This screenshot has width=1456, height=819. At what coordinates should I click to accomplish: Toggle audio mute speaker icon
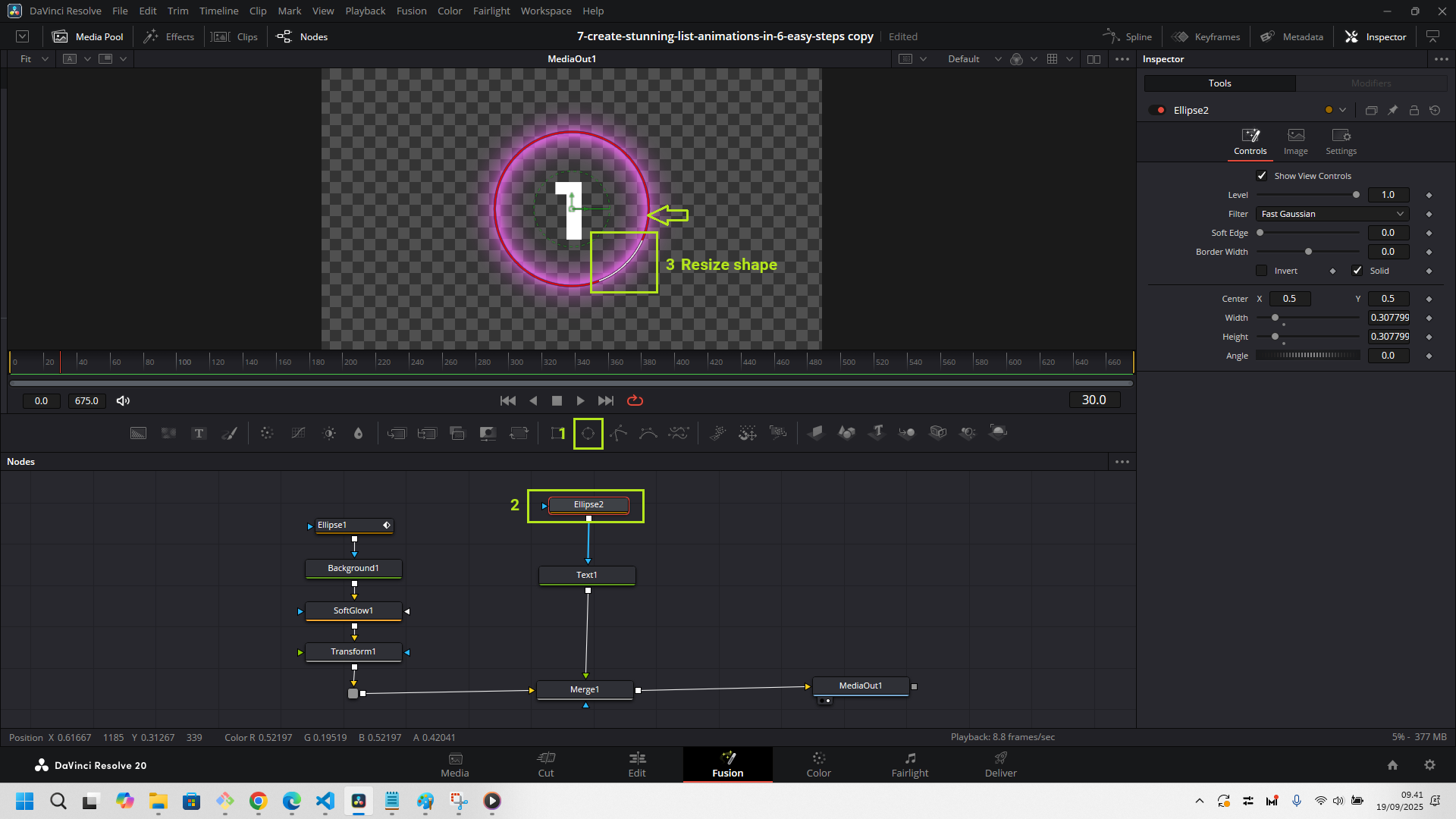click(123, 400)
